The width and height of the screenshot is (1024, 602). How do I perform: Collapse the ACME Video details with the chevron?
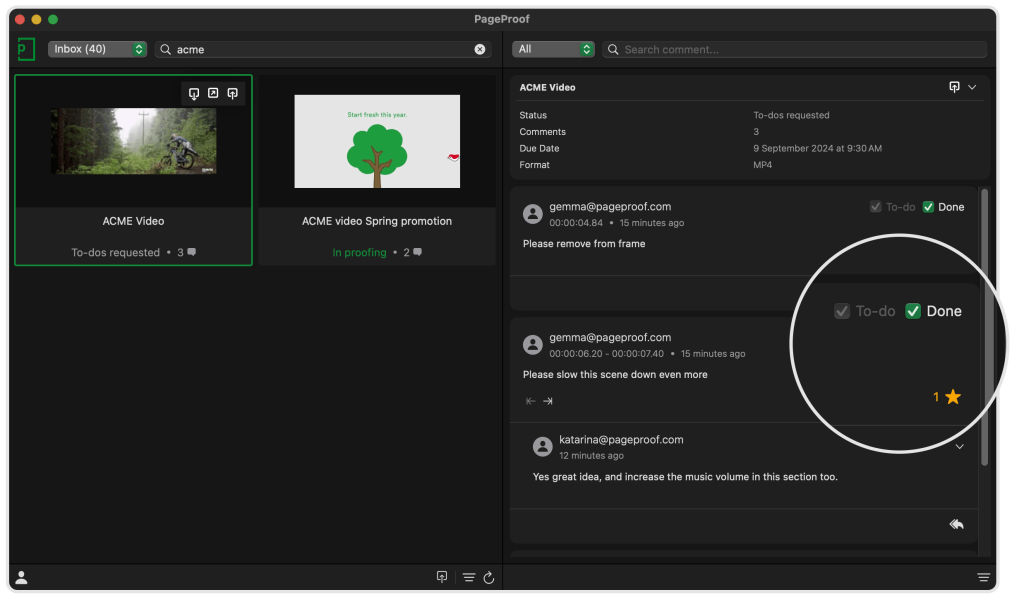(972, 87)
